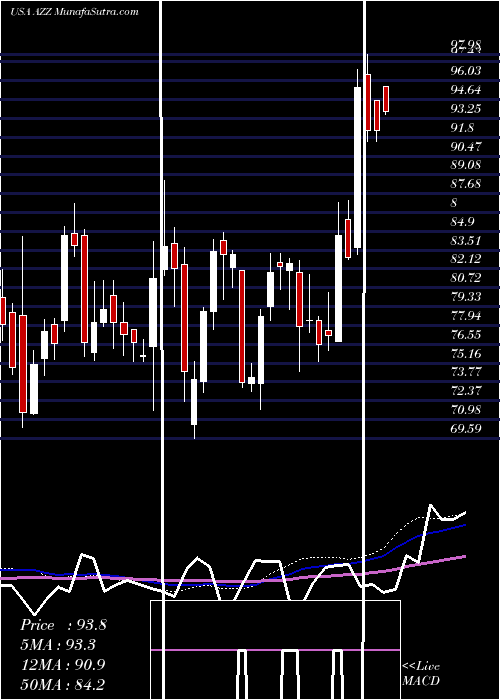Image resolution: width=500 pixels, height=700 pixels.
Task: Click the 73.77 price axis label
Action: pyautogui.click(x=466, y=372)
